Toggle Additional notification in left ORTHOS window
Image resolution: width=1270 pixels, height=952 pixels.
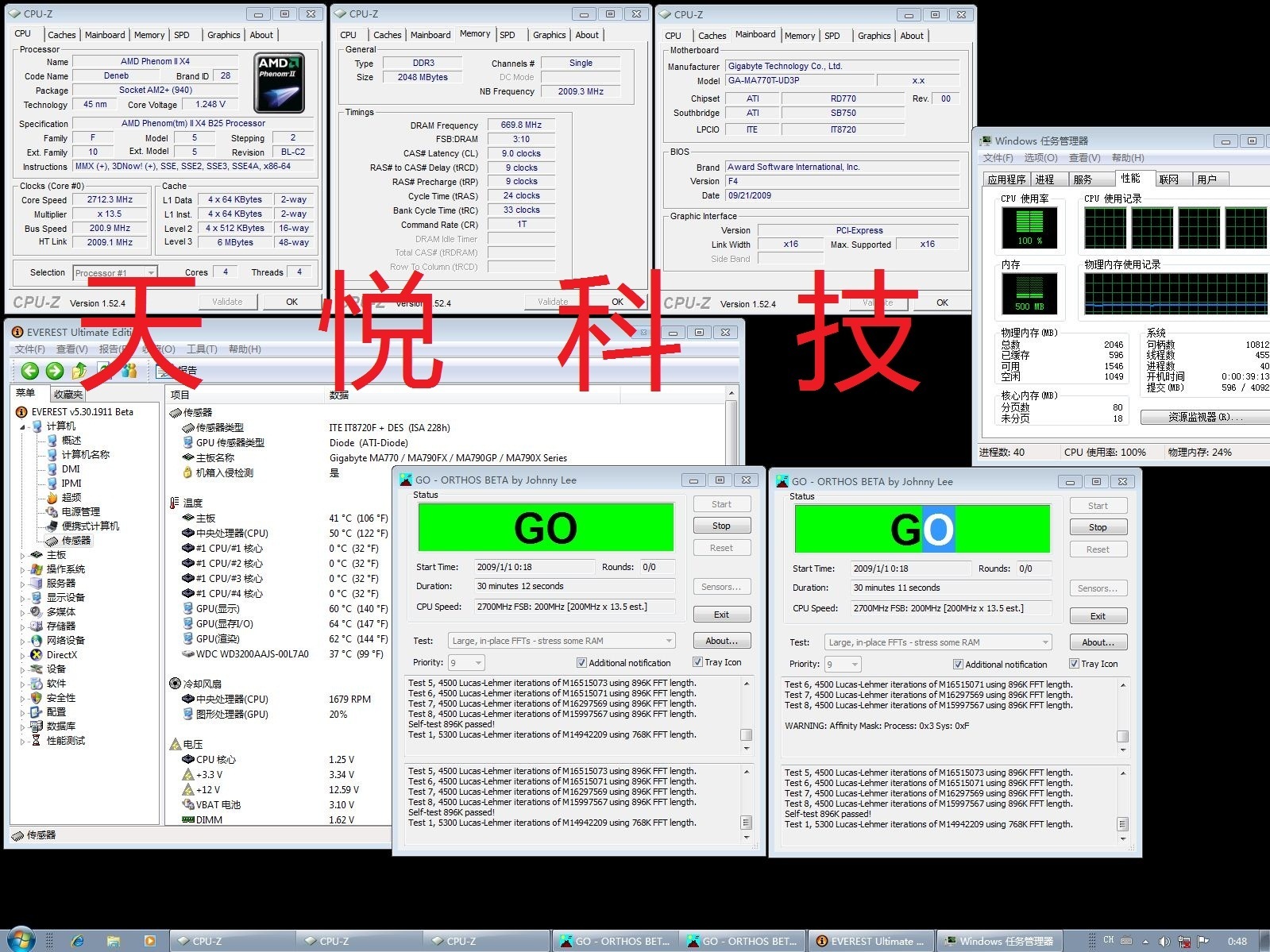coord(581,663)
